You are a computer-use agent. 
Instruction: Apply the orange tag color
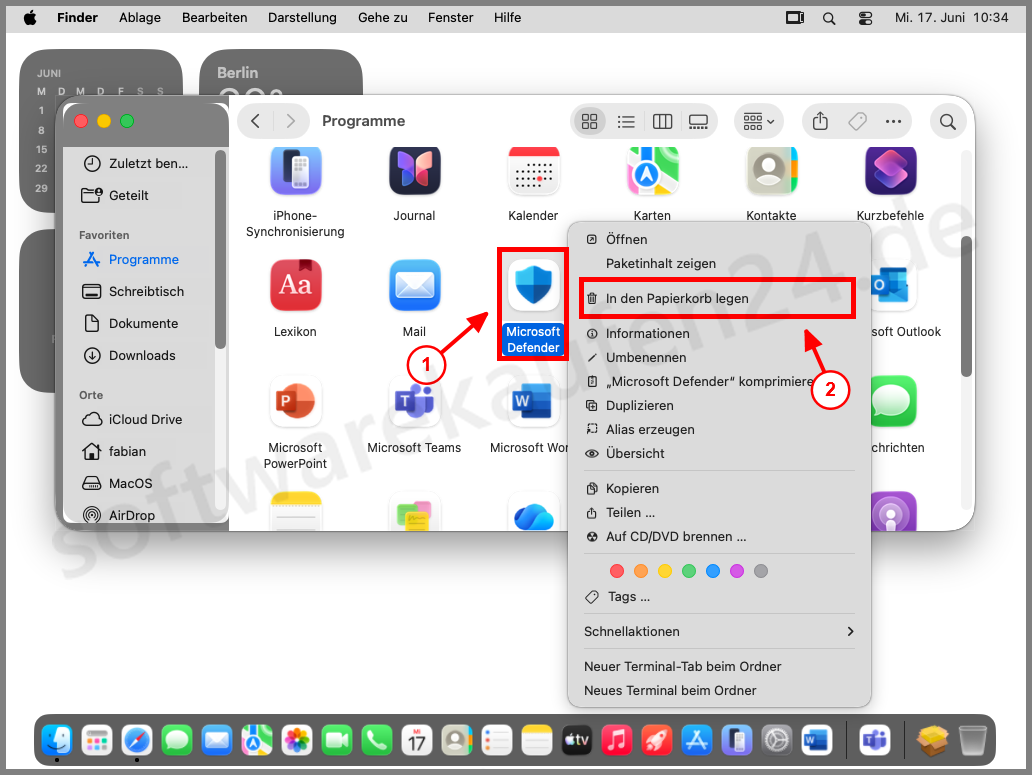pos(641,571)
